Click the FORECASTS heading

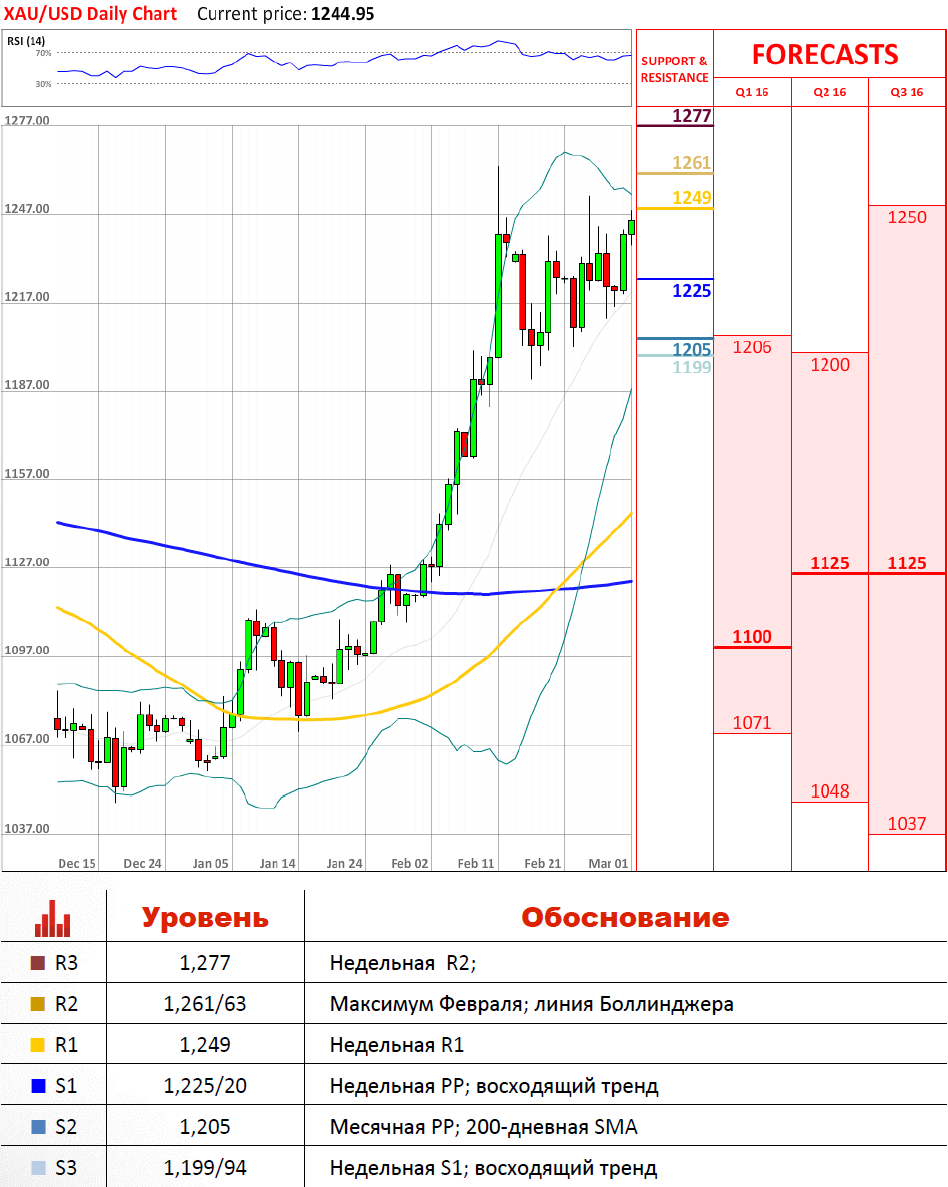tap(825, 55)
